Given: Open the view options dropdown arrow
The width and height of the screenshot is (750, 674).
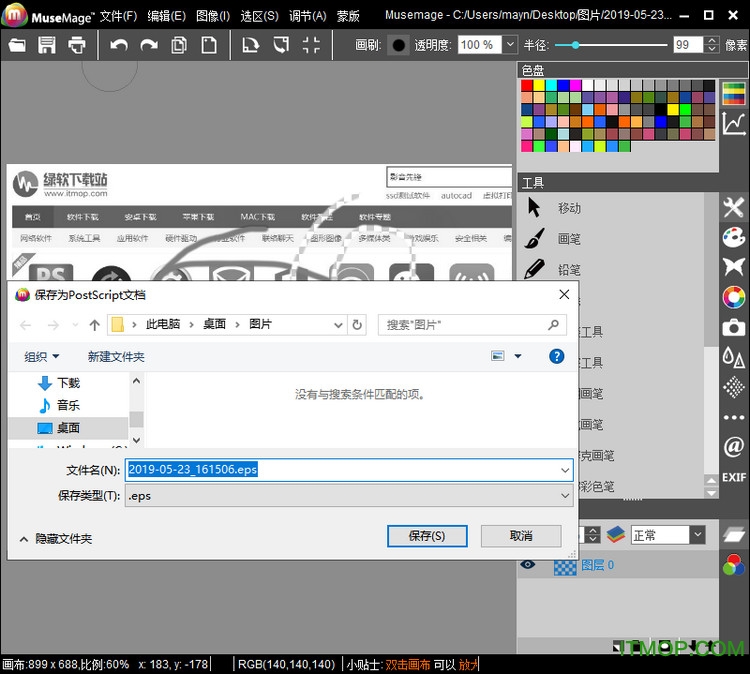Looking at the screenshot, I should (x=518, y=356).
